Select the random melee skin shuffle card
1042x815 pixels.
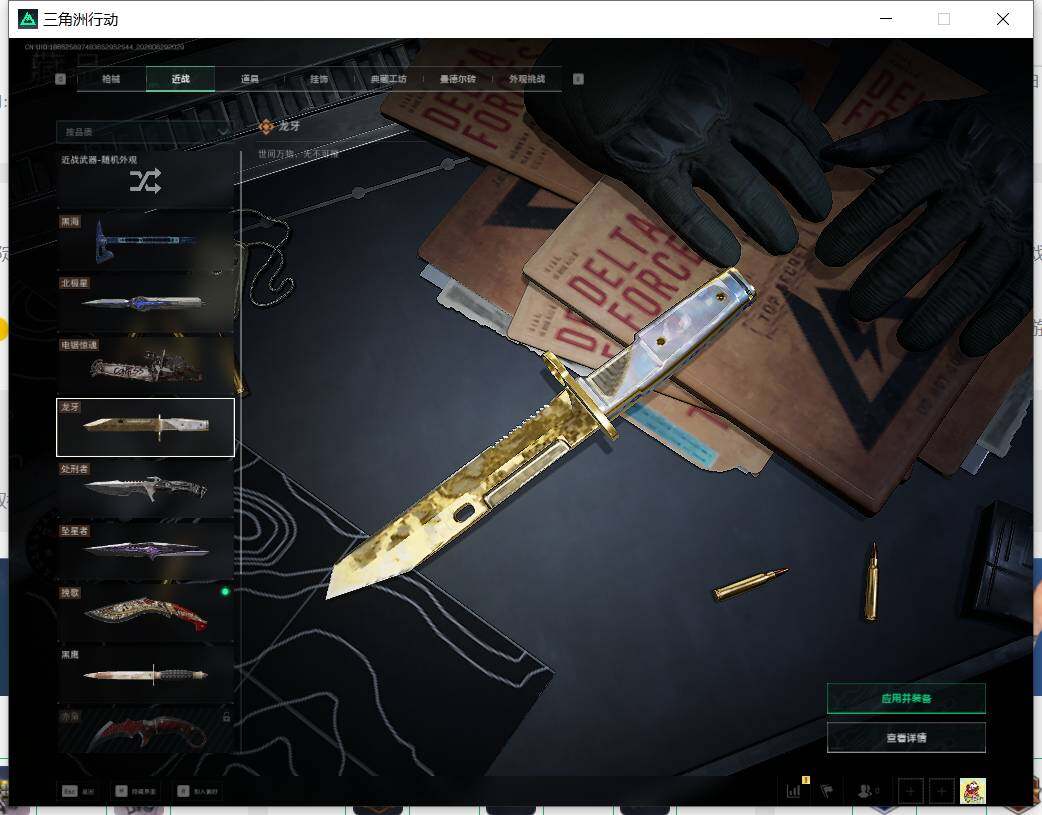coord(146,179)
